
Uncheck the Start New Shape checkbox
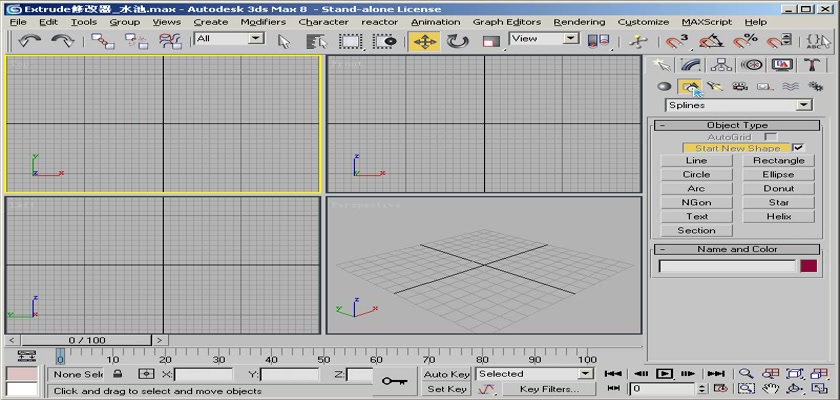tap(799, 148)
